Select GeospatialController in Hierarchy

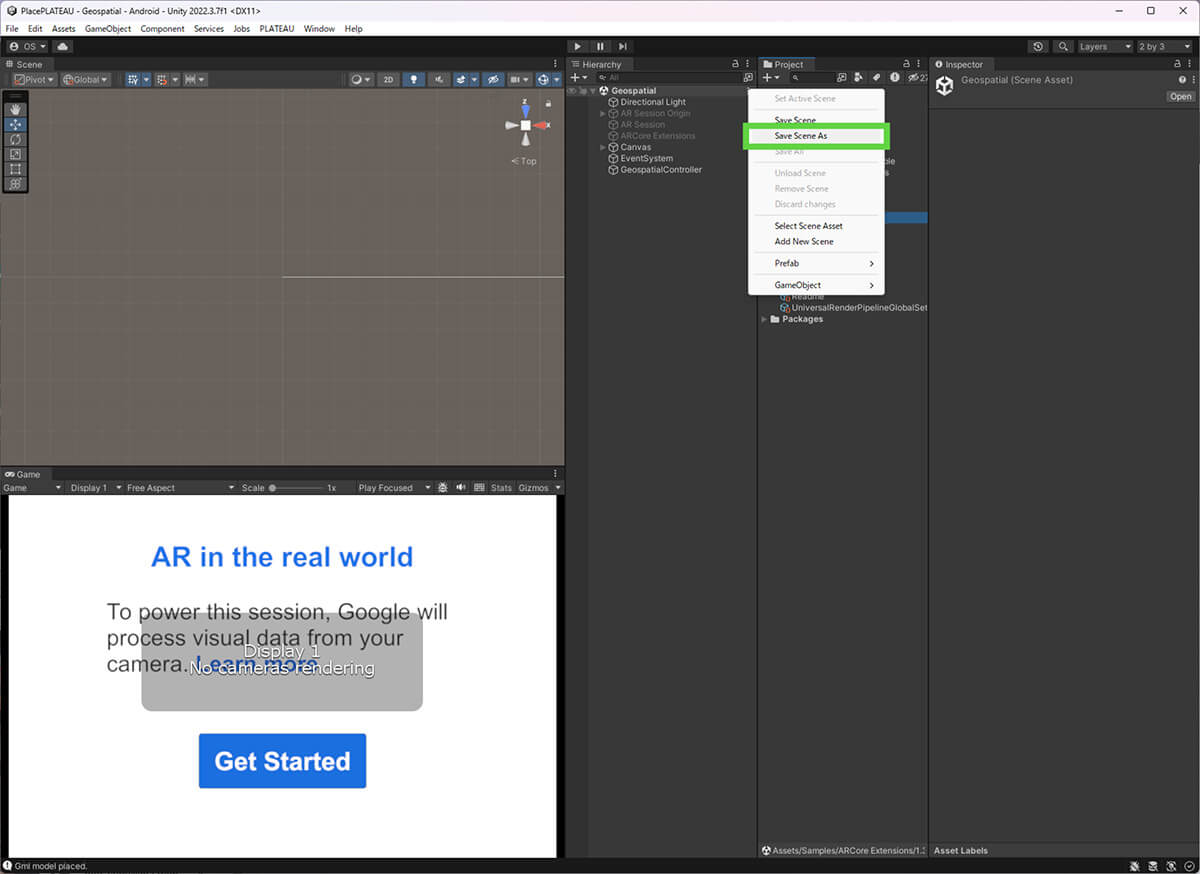click(x=661, y=170)
